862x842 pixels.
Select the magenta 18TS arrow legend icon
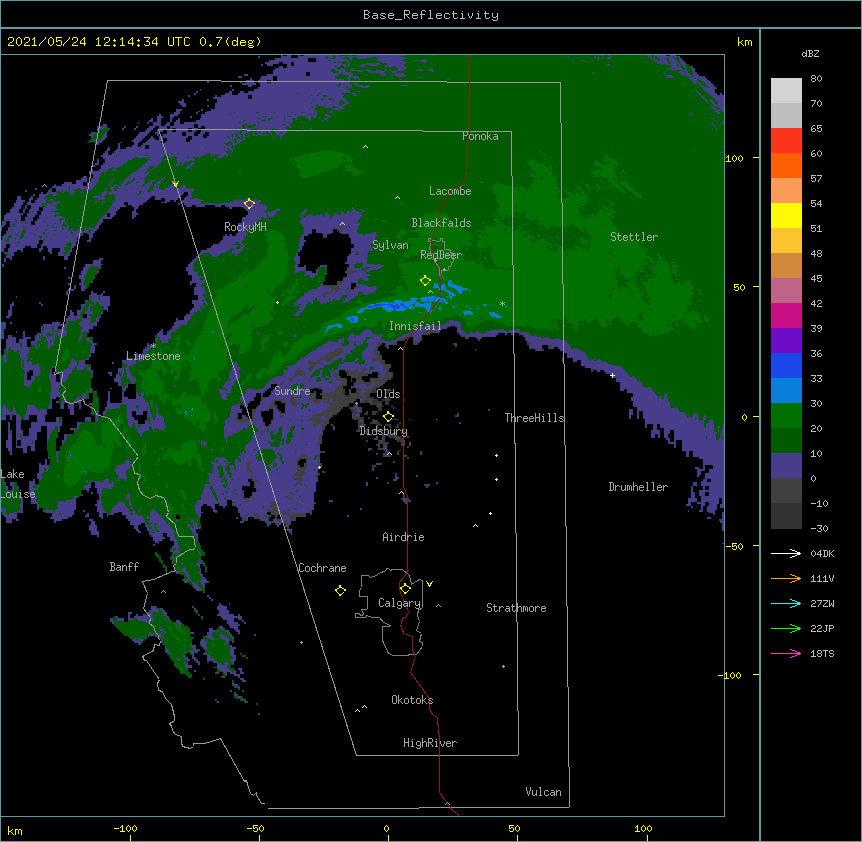[x=786, y=653]
